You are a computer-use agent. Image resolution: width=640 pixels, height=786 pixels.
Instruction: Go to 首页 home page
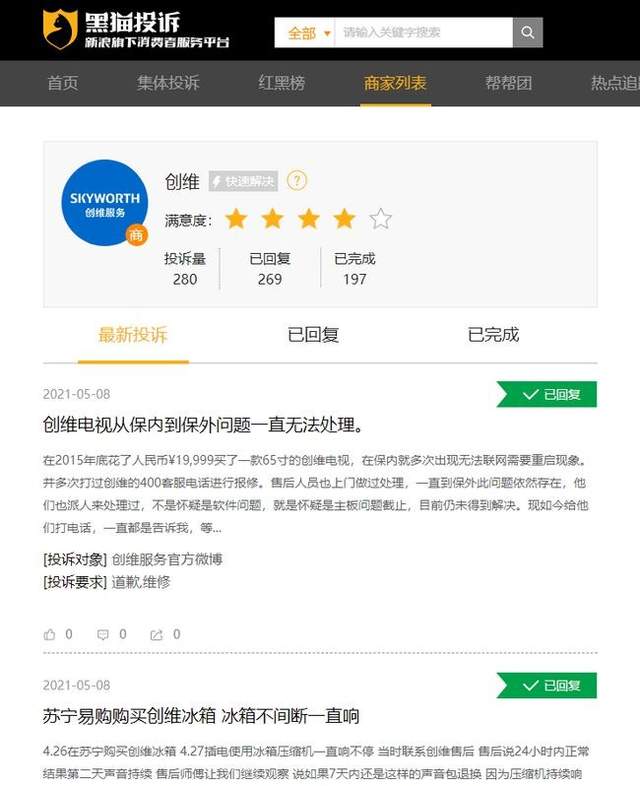click(63, 83)
